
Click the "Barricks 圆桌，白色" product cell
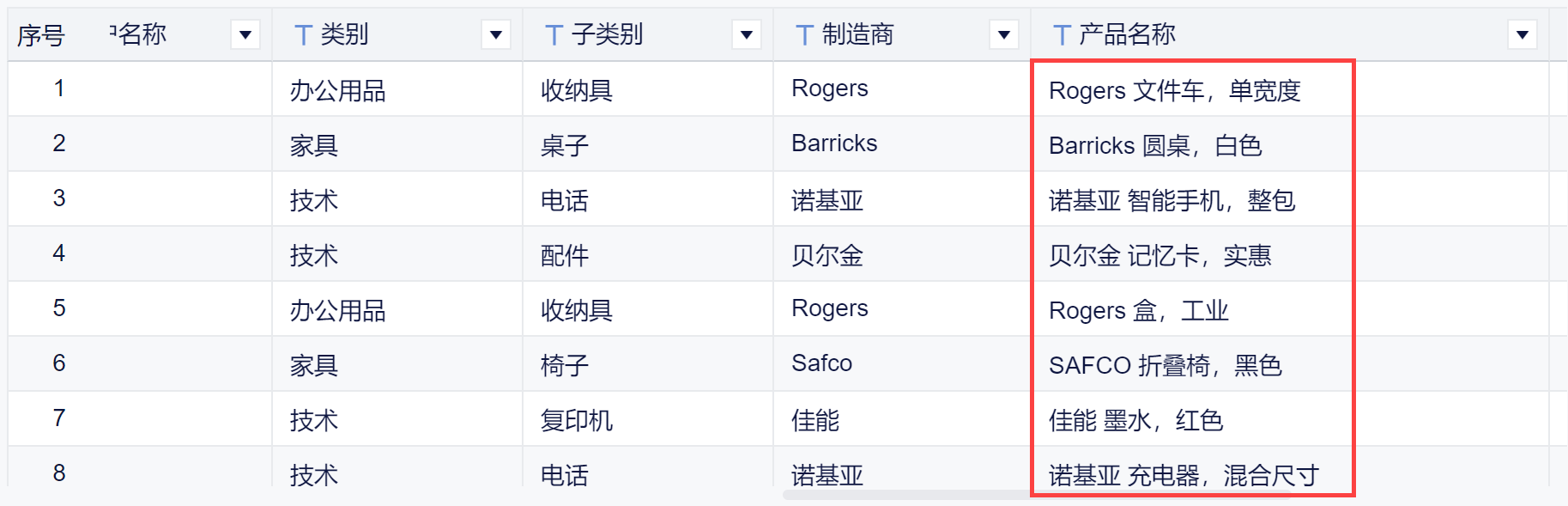(1154, 145)
